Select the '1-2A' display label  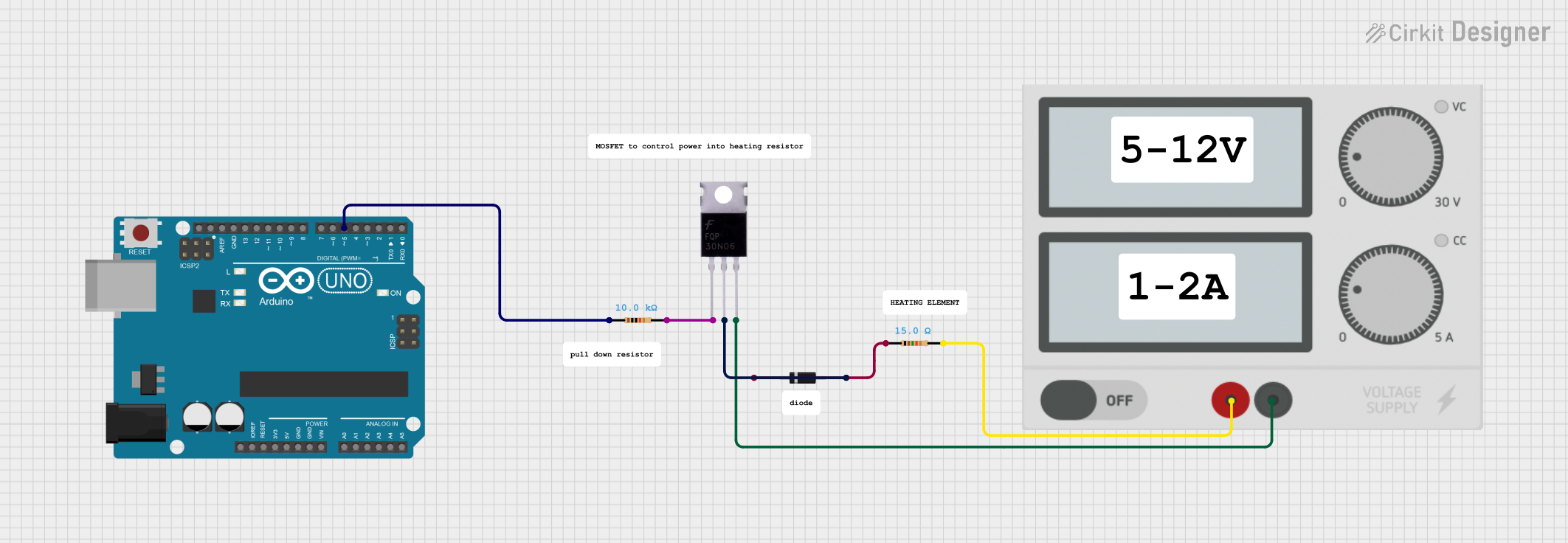coord(1177,286)
